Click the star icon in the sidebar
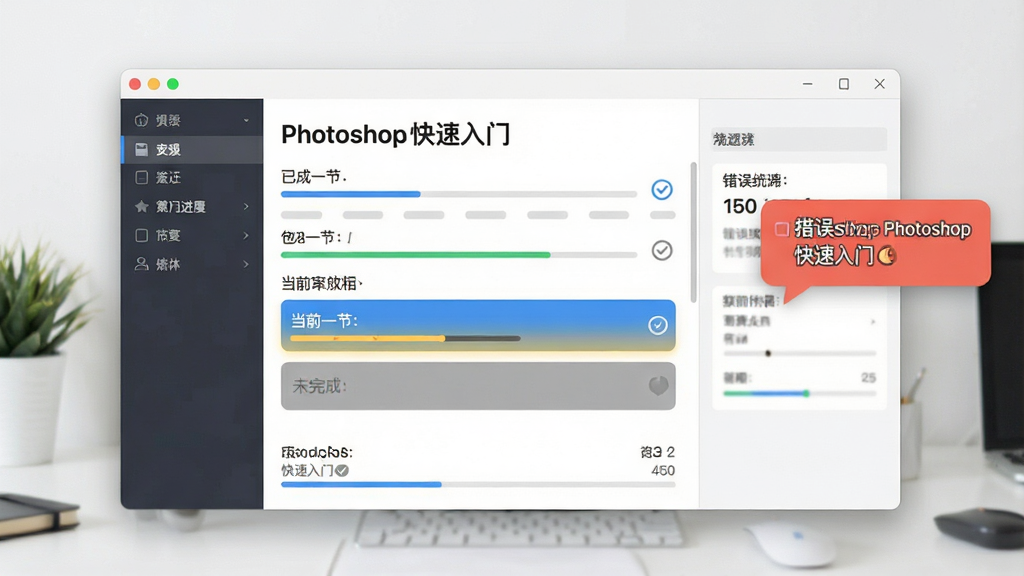The width and height of the screenshot is (1024, 576). click(x=141, y=206)
